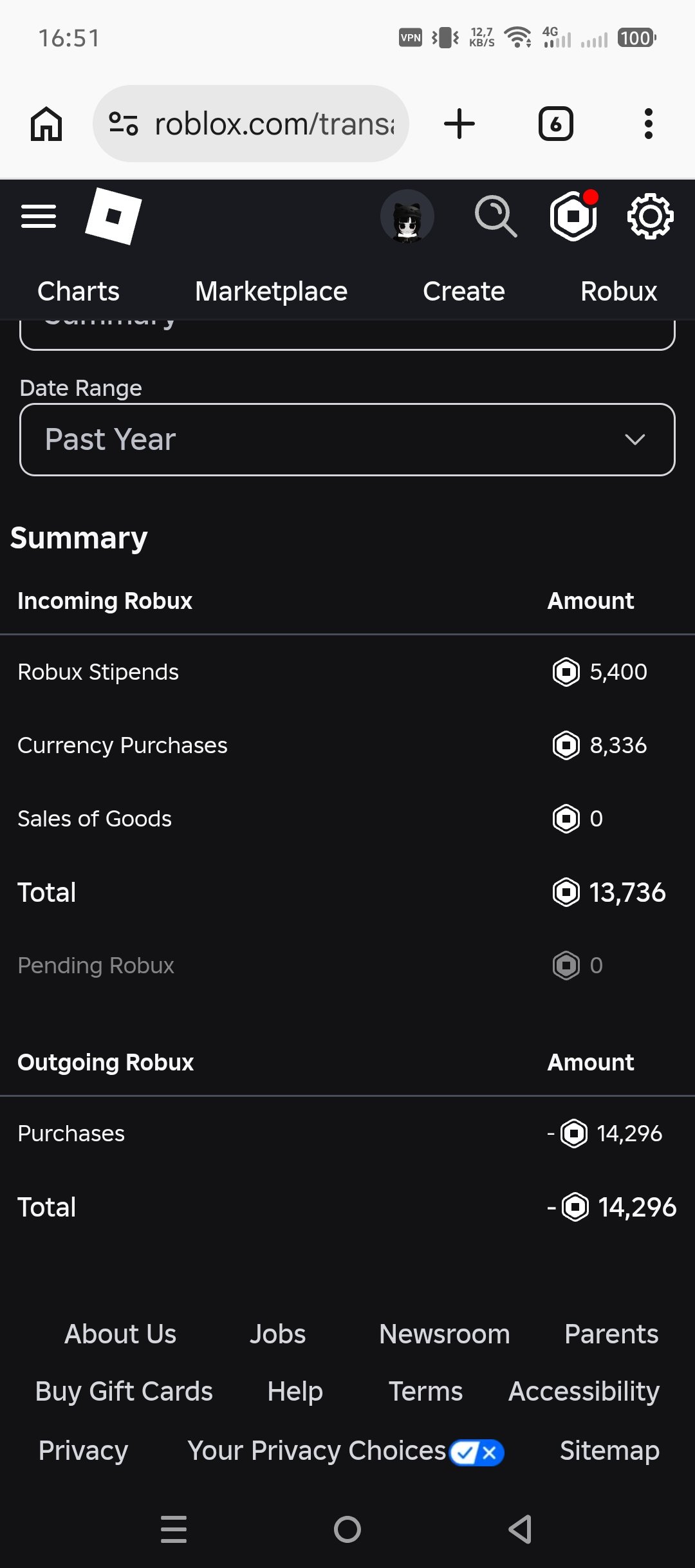
Task: Open the profile avatar thumbnail
Action: pos(407,216)
